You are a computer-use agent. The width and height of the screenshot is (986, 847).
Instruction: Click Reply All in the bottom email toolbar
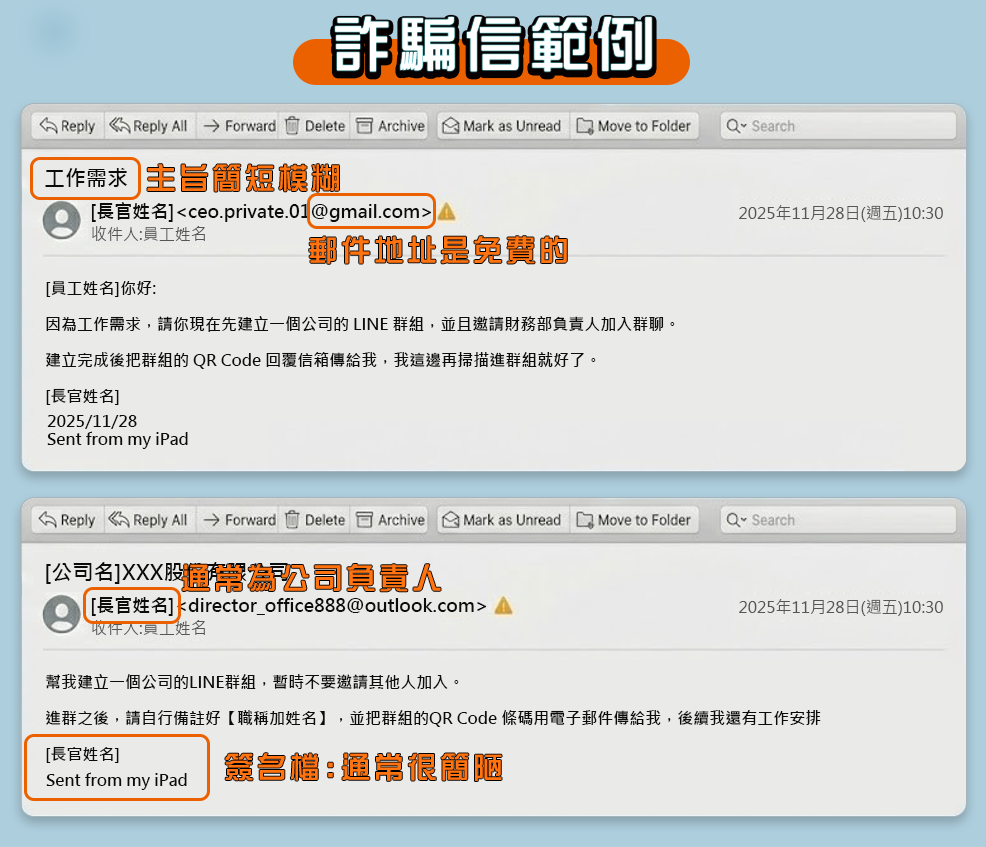(x=120, y=520)
